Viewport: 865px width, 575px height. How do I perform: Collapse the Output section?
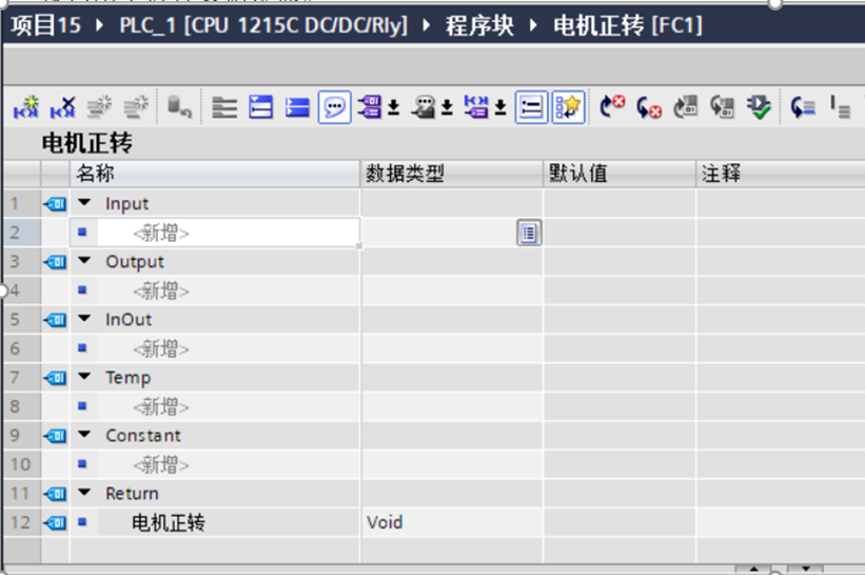pos(84,260)
